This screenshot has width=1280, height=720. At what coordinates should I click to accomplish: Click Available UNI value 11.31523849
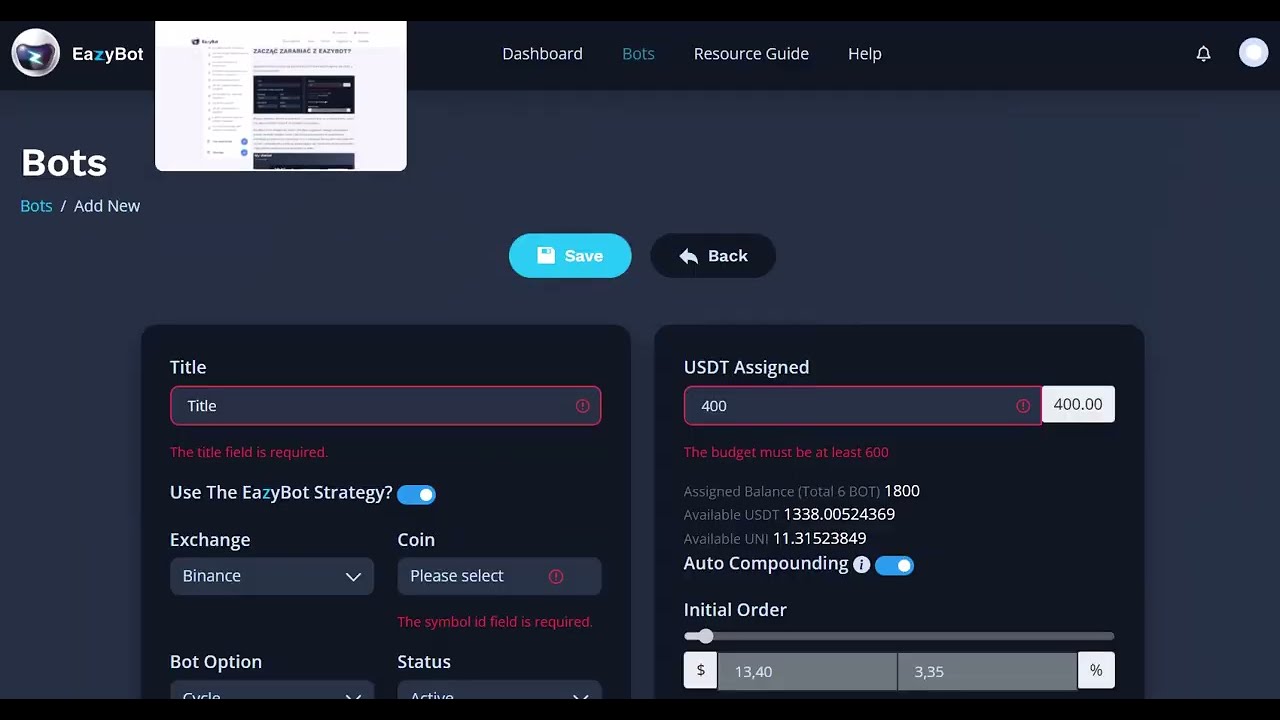pos(819,538)
